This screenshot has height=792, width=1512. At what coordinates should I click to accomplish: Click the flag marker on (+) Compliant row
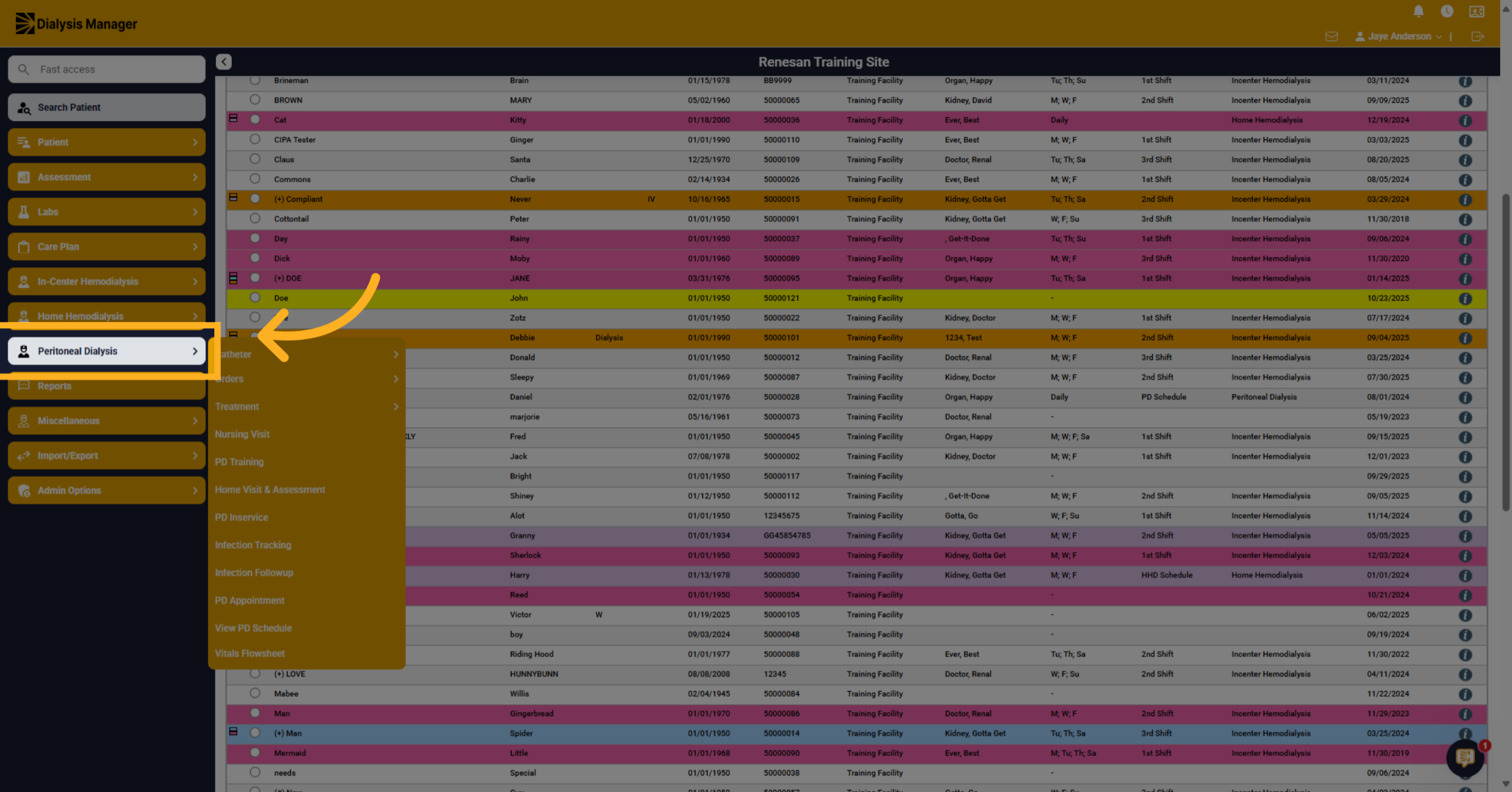[x=233, y=198]
